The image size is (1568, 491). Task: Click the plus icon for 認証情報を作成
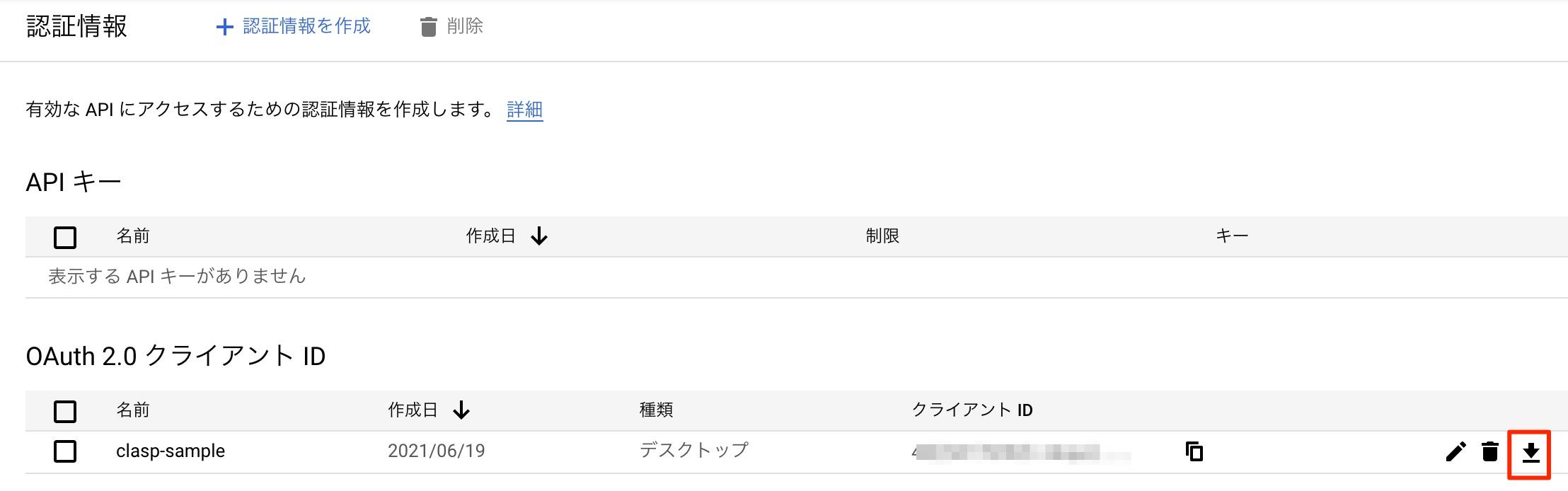click(x=224, y=27)
